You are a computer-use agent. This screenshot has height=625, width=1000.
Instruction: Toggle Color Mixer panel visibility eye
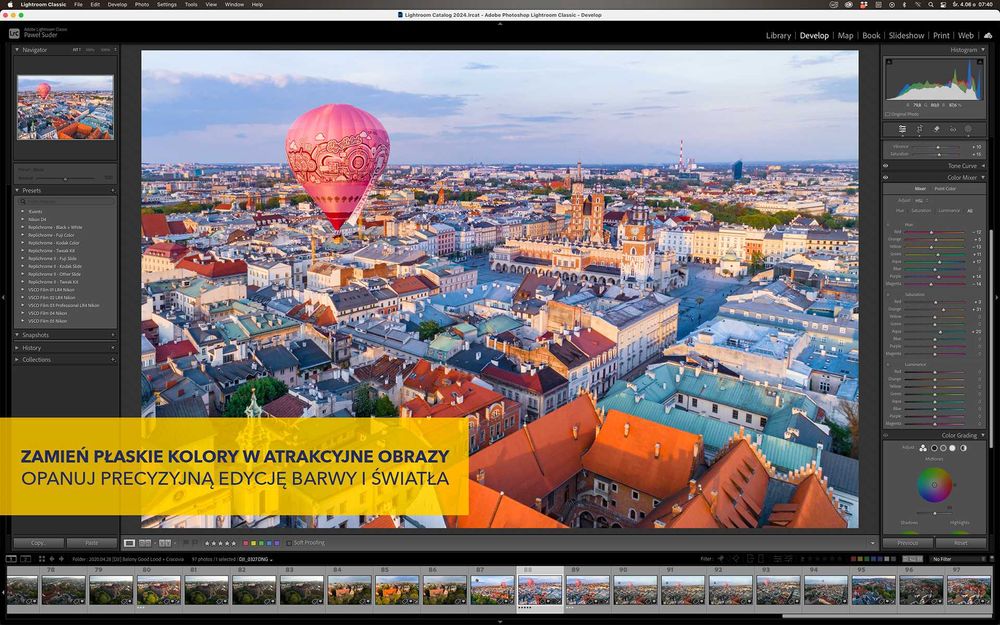(886, 177)
